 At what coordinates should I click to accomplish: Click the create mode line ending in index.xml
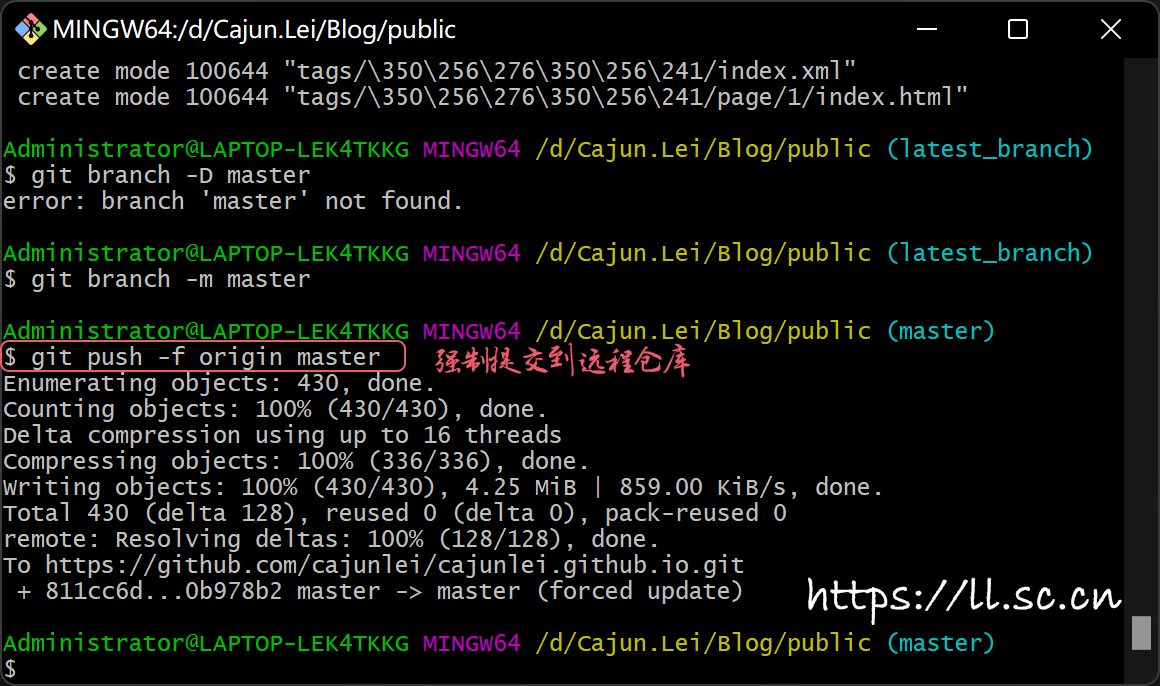(437, 71)
